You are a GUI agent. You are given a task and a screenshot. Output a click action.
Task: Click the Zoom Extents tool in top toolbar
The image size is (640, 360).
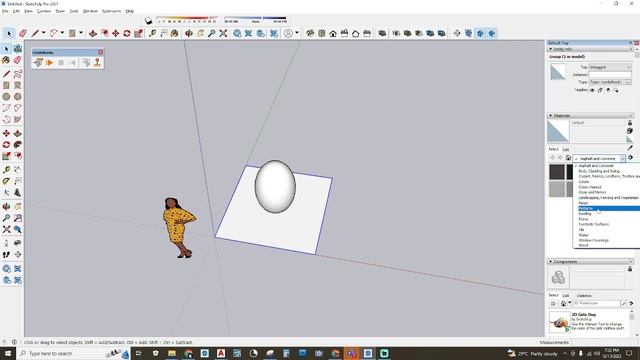[x=223, y=33]
